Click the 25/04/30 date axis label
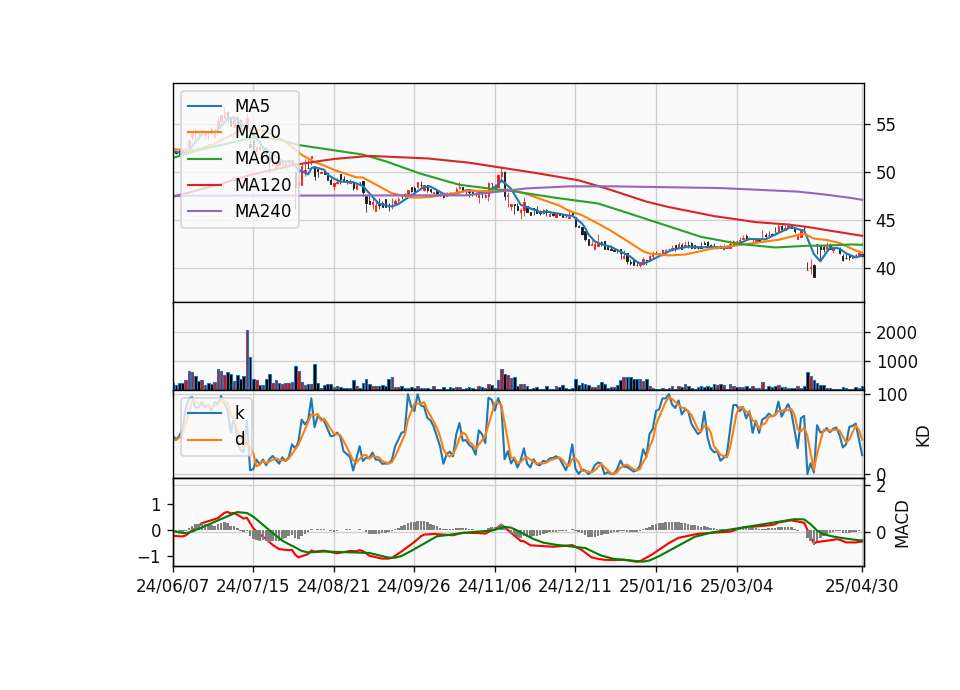 coord(861,586)
